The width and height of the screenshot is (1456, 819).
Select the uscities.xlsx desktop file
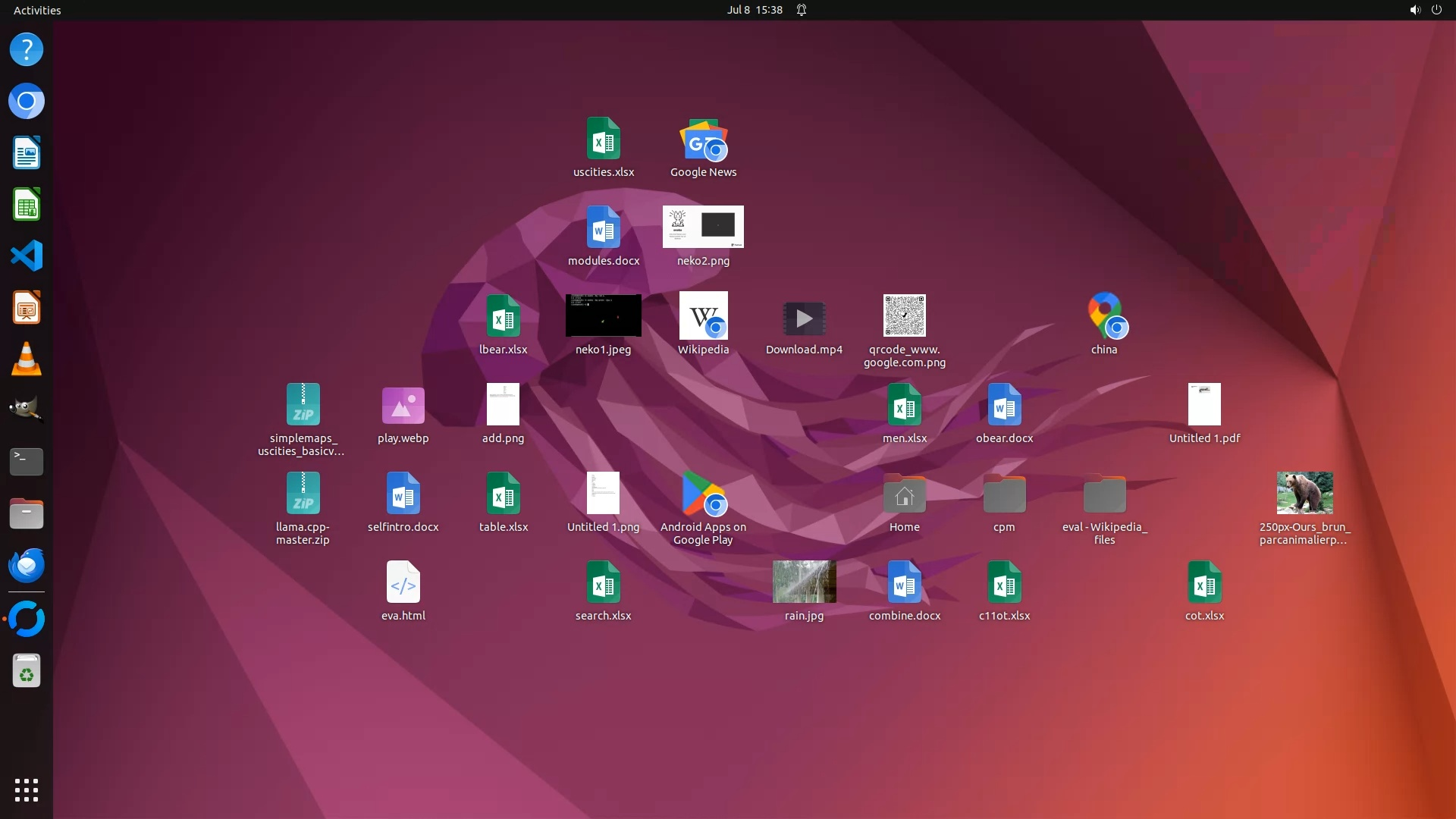603,140
